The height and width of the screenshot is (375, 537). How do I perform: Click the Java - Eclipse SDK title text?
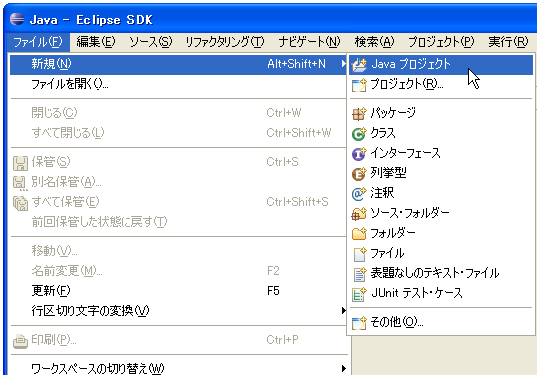(x=91, y=20)
